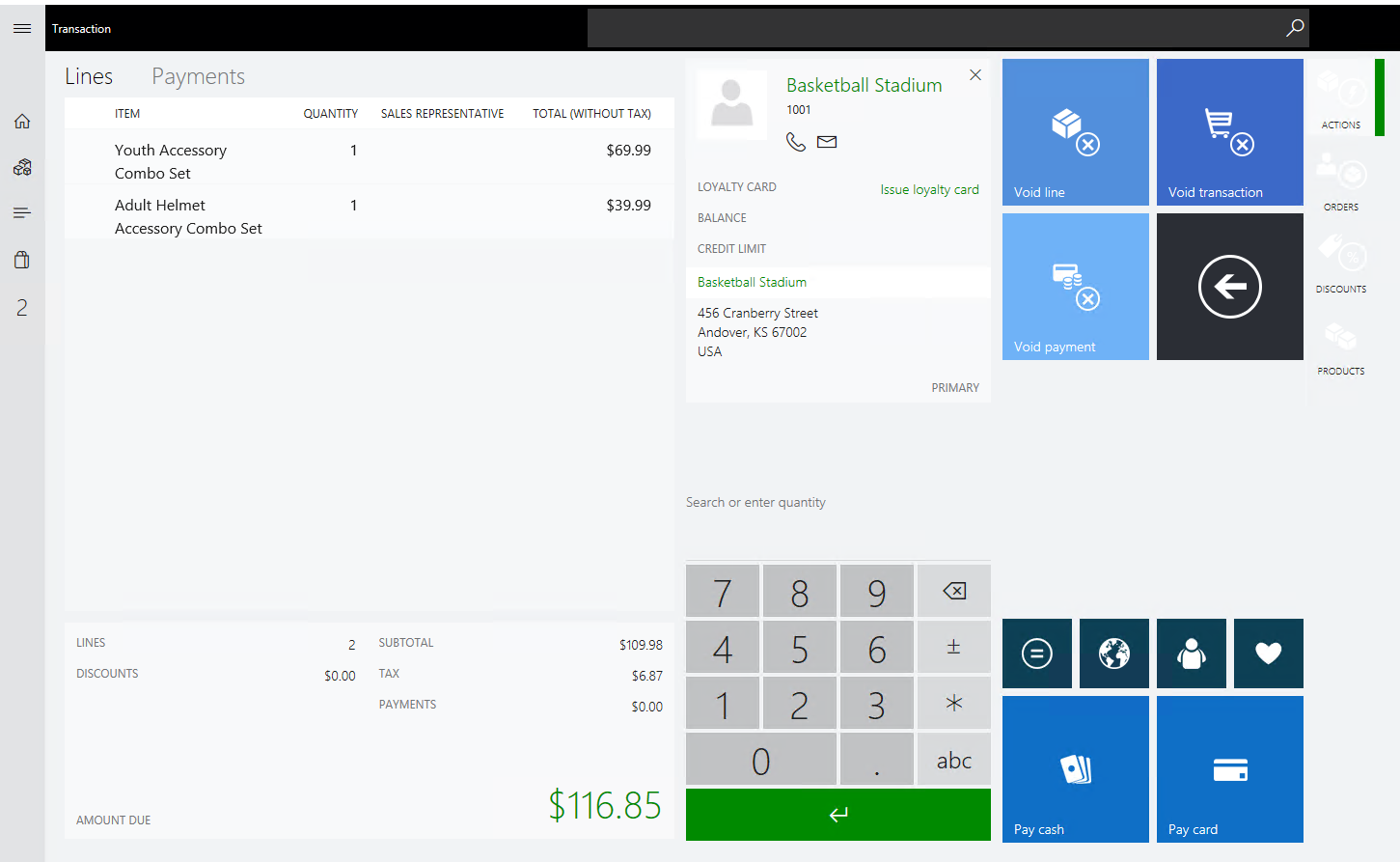Open the heart loyalty tile
This screenshot has width=1400, height=862.
coord(1268,653)
